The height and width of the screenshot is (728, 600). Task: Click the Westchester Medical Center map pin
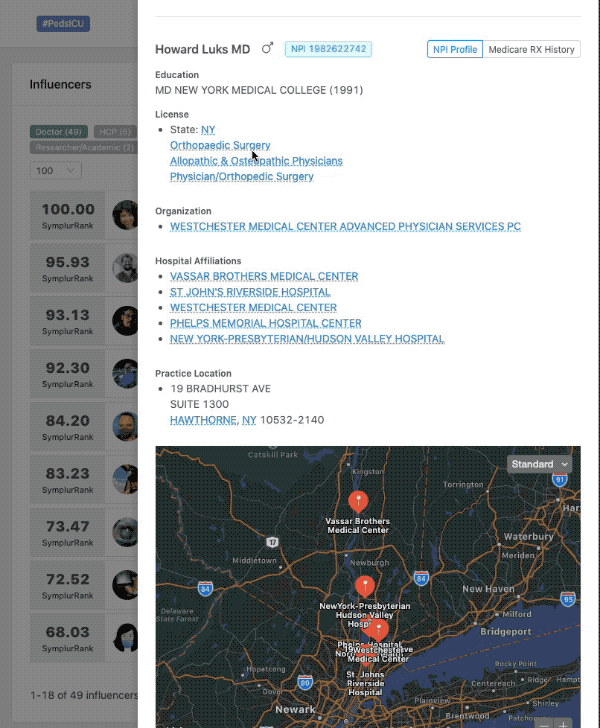click(x=379, y=631)
